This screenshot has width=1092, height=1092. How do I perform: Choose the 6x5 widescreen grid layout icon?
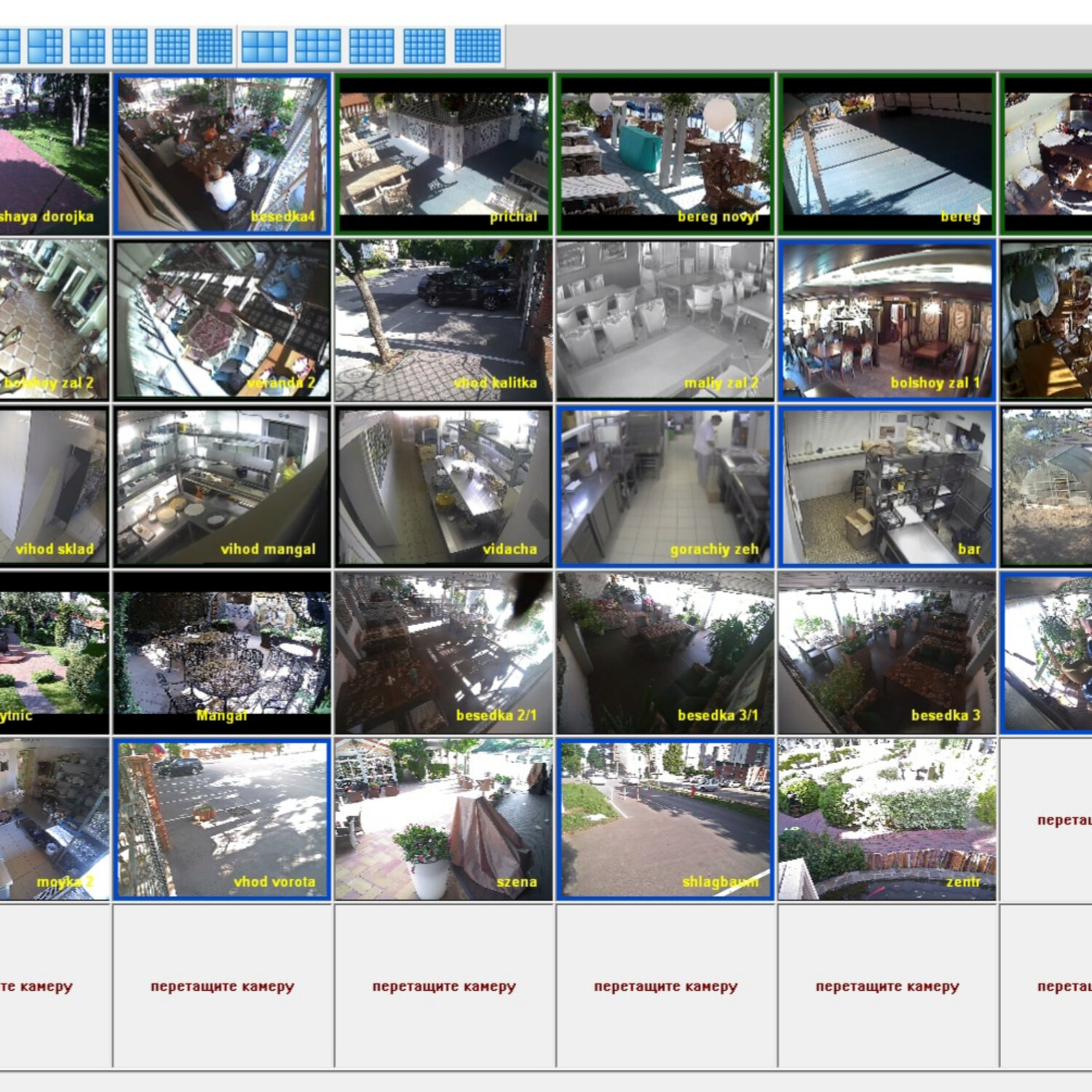coord(424,46)
